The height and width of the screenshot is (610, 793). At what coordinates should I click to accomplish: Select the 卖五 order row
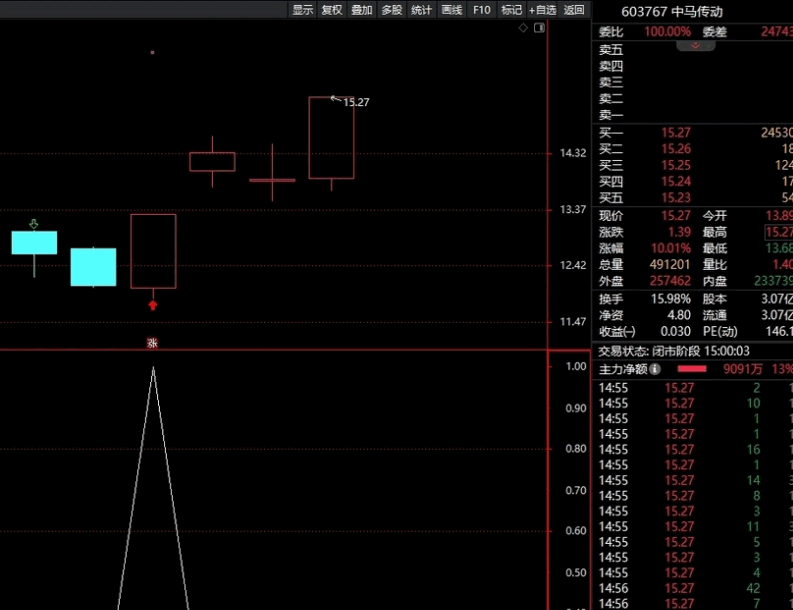coord(692,50)
